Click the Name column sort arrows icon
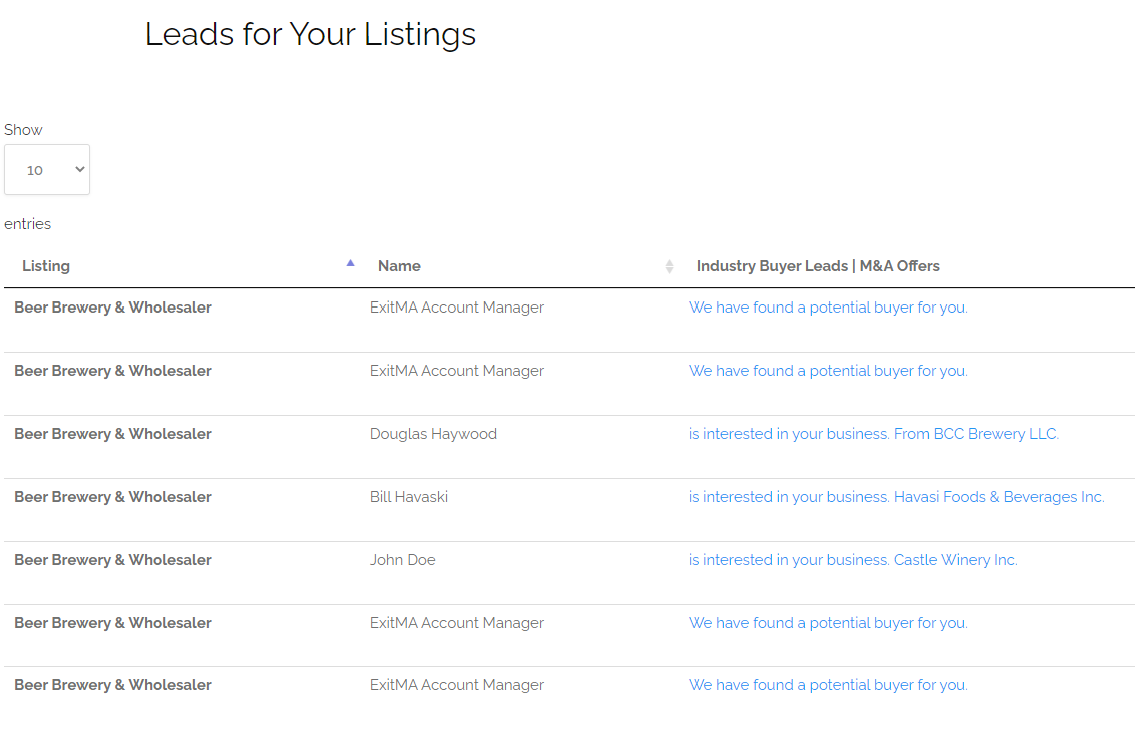Image resolution: width=1135 pixels, height=729 pixels. [x=670, y=266]
